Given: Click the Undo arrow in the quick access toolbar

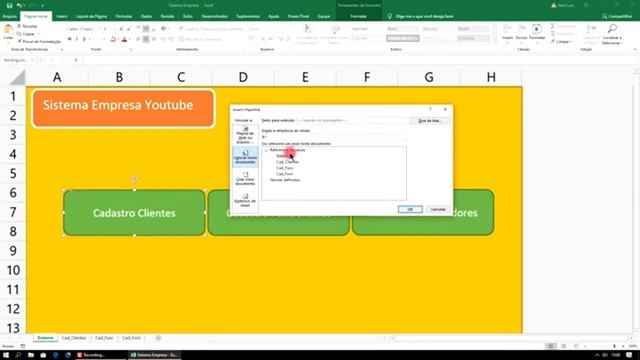Looking at the screenshot, I should tap(19, 5).
